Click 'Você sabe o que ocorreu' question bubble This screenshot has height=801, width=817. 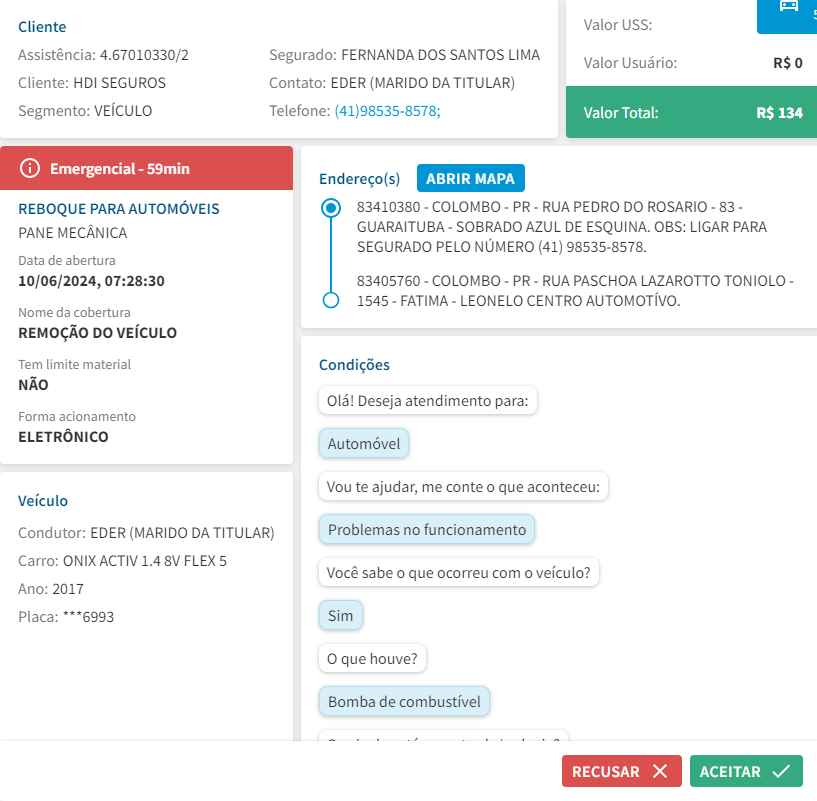click(459, 573)
